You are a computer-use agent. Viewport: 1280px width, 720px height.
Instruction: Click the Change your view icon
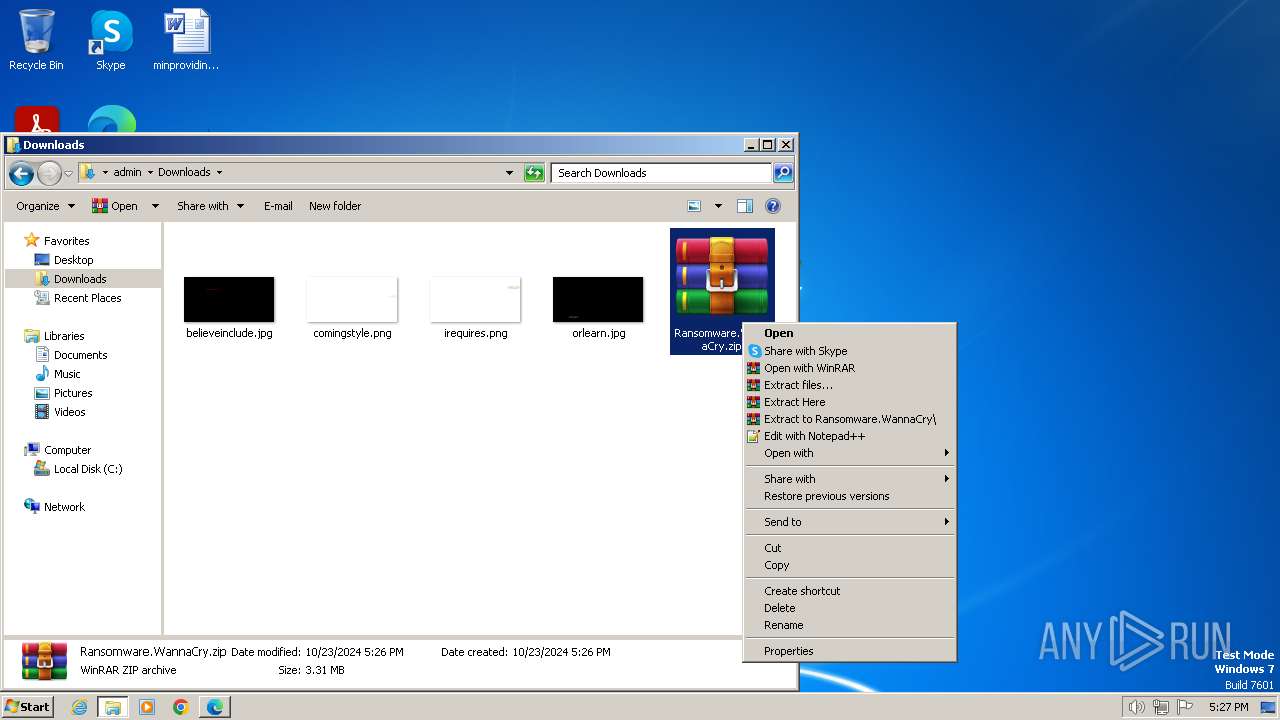pyautogui.click(x=694, y=206)
